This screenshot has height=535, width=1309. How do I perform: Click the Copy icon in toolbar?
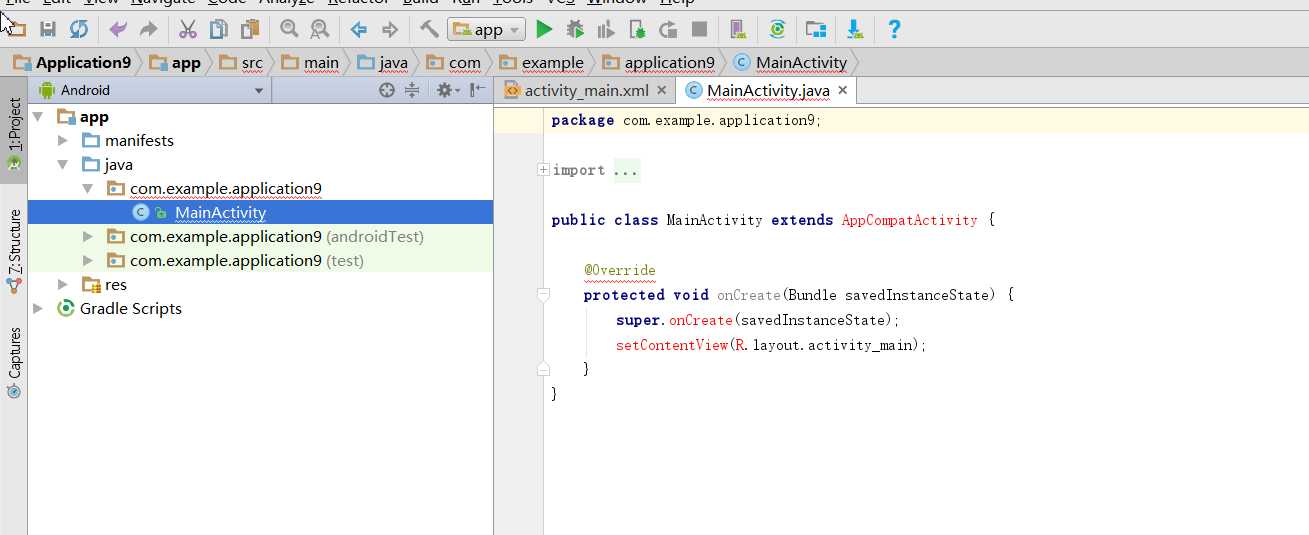tap(218, 29)
